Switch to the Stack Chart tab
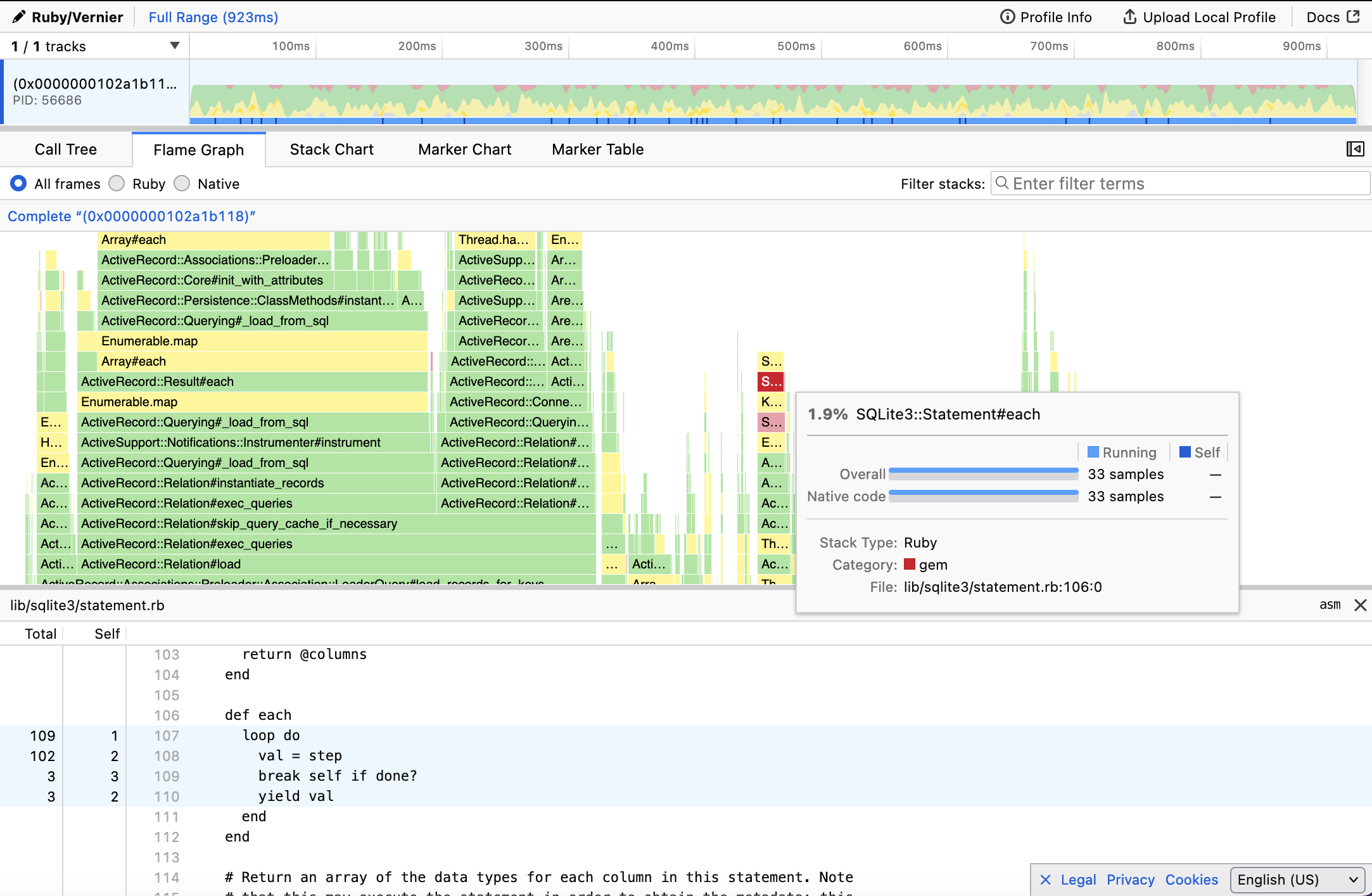 click(x=331, y=150)
